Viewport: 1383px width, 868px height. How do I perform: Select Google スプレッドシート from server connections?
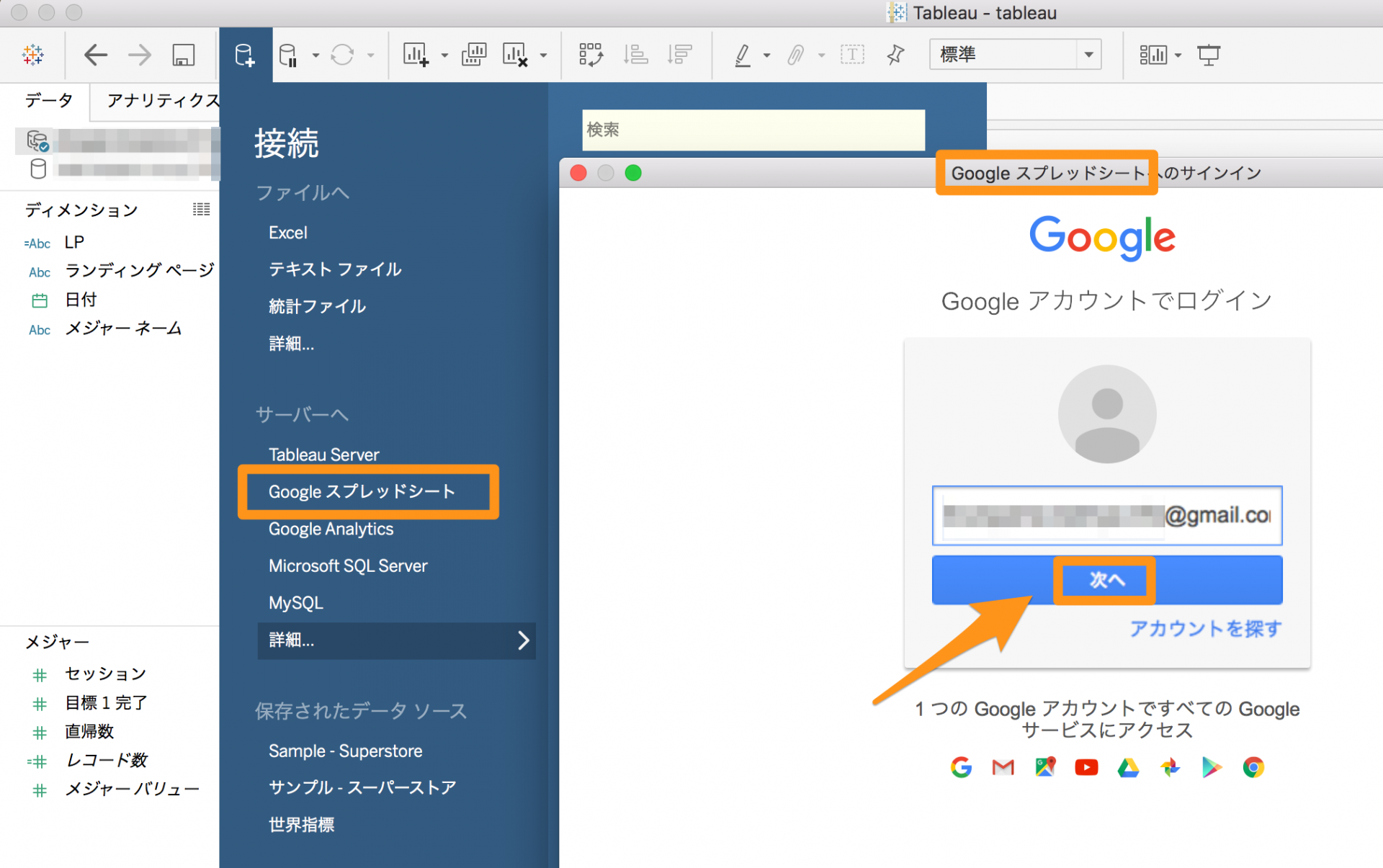coord(362,493)
